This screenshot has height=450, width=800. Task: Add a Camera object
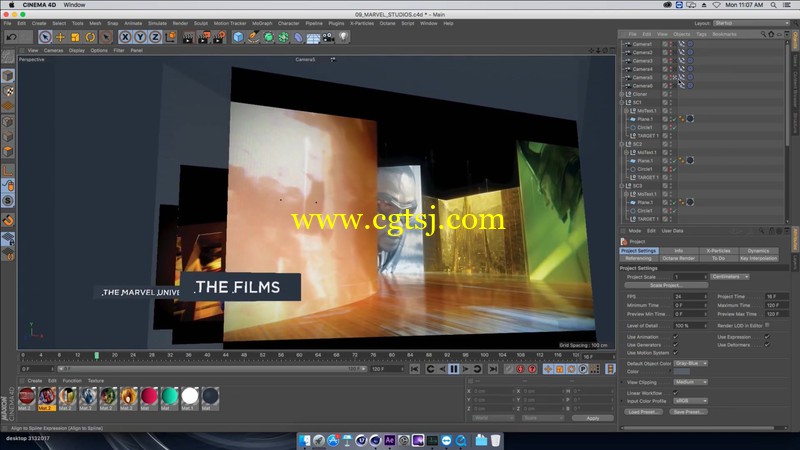(x=328, y=37)
